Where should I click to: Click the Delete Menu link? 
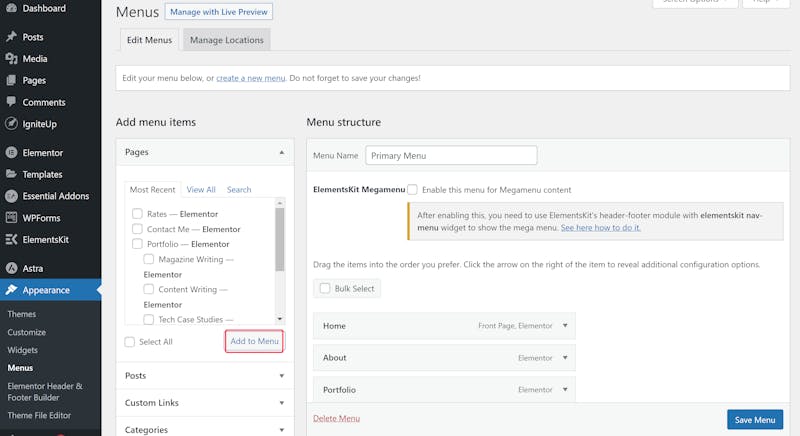[x=336, y=418]
